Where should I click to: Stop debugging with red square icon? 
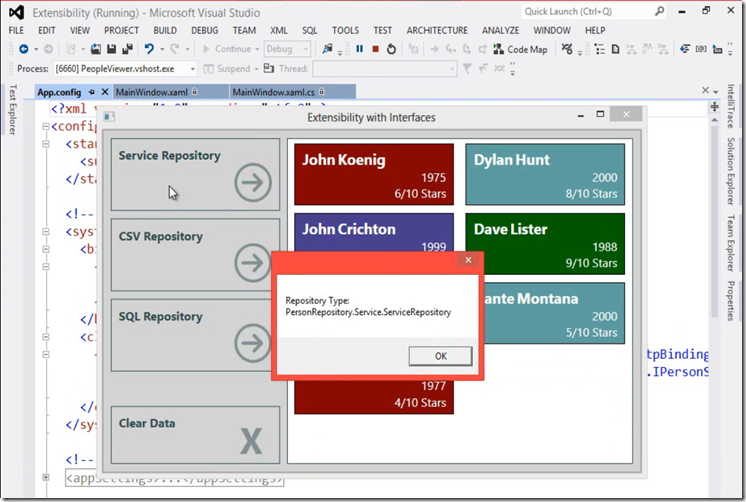pos(375,49)
